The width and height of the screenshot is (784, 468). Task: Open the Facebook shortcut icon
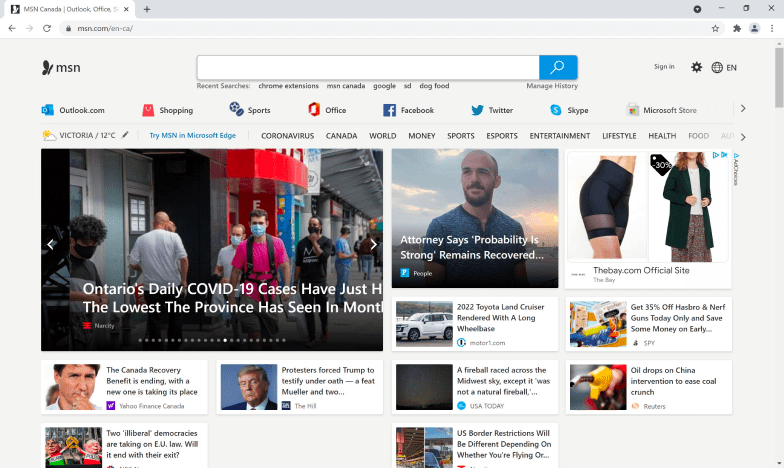[390, 110]
